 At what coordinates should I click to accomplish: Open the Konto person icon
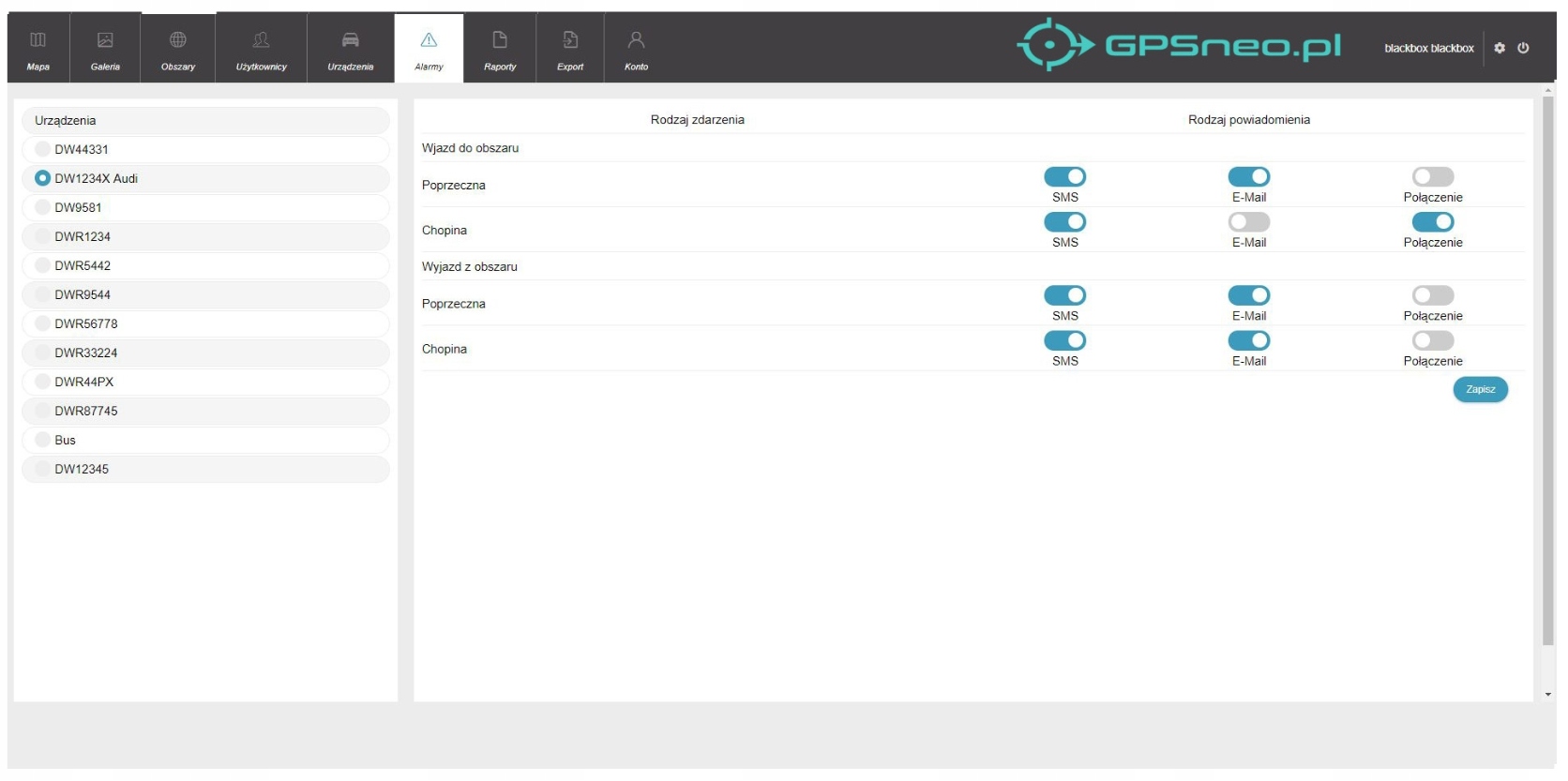pos(636,40)
